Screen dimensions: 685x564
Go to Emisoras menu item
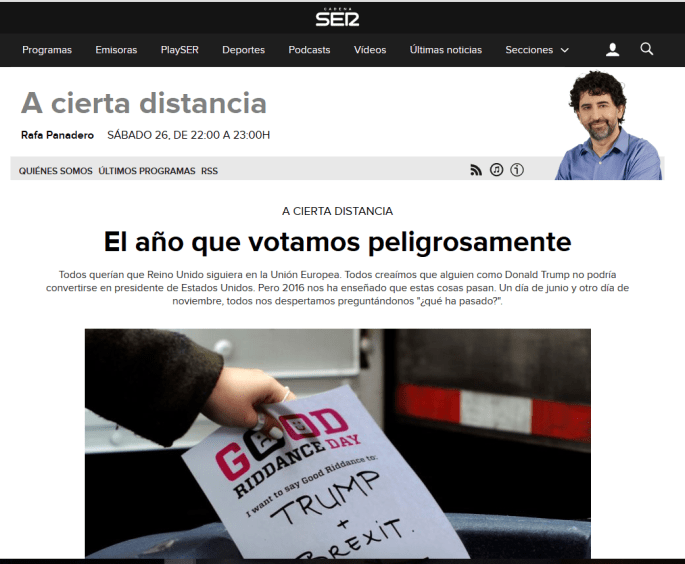[x=116, y=50]
